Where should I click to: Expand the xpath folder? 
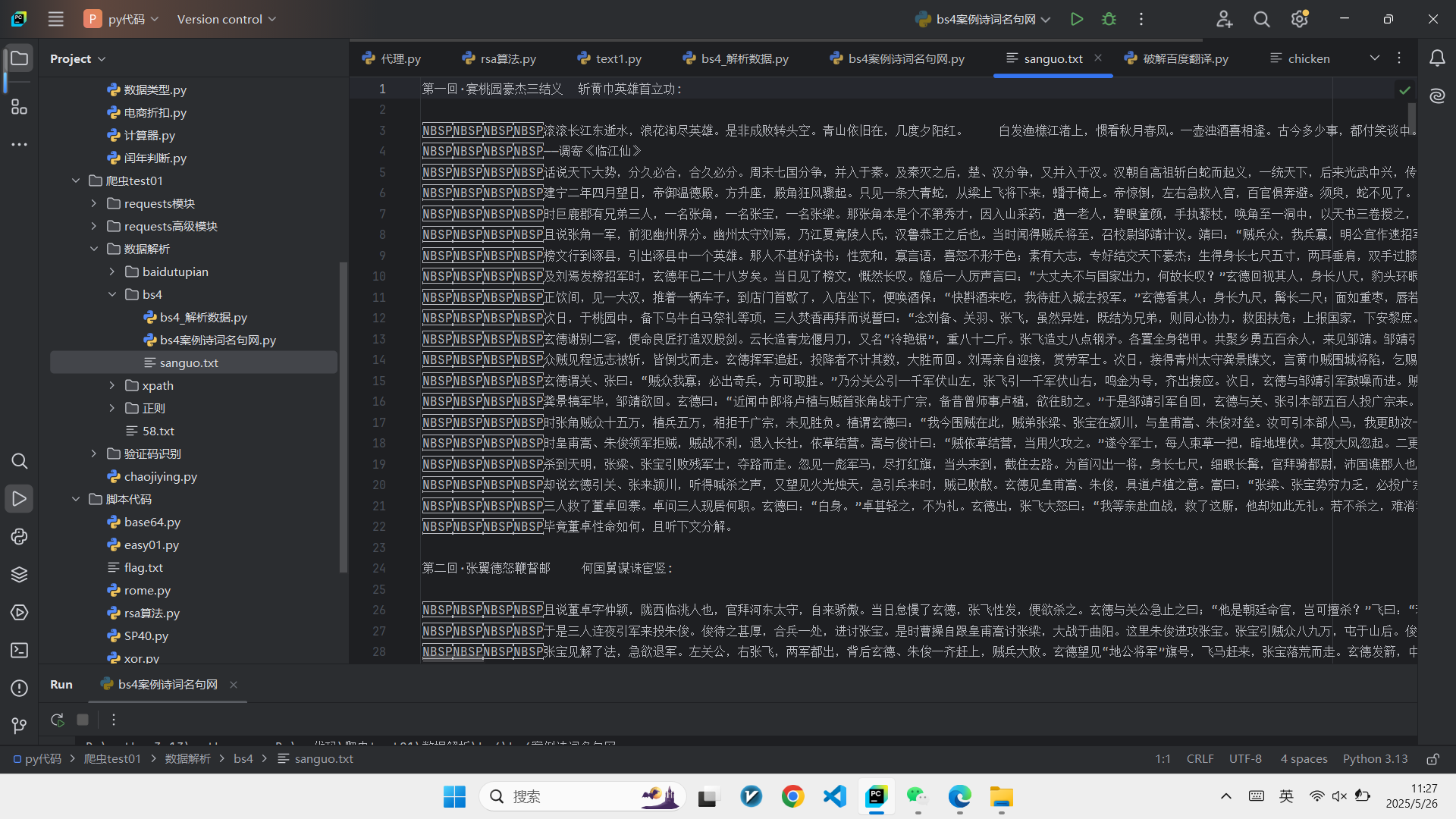click(112, 385)
